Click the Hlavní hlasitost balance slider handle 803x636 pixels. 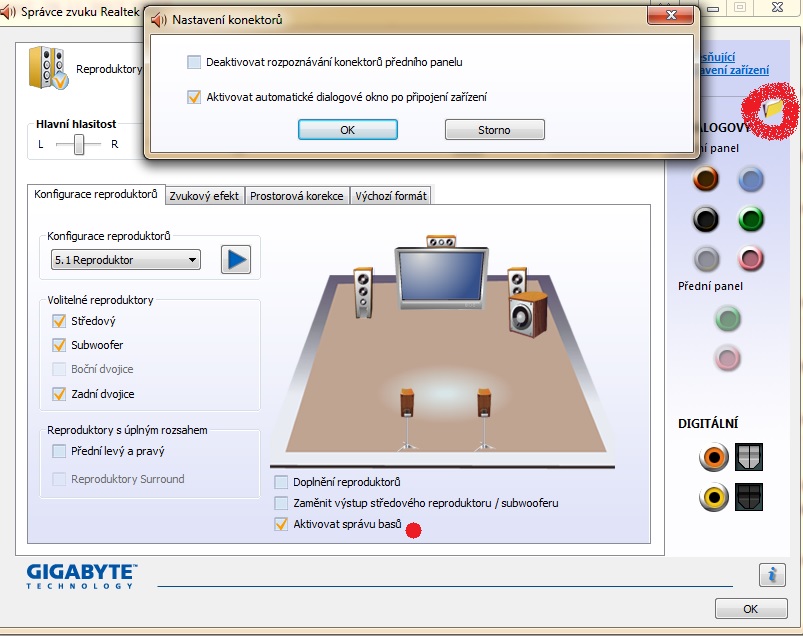point(78,144)
